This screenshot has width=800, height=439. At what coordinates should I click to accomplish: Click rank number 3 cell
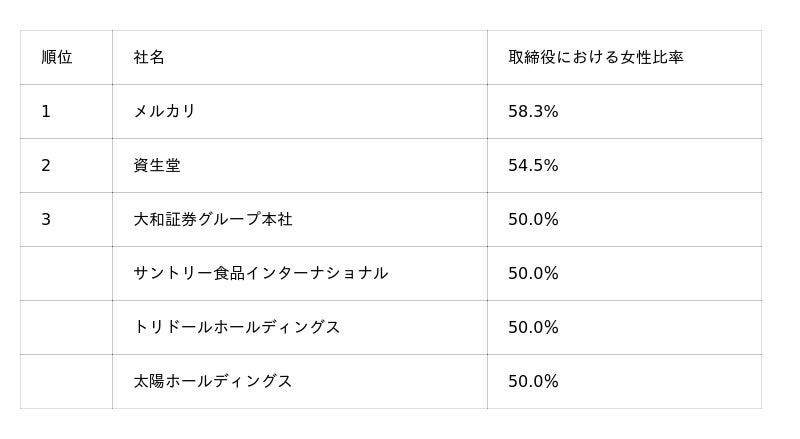click(x=46, y=220)
